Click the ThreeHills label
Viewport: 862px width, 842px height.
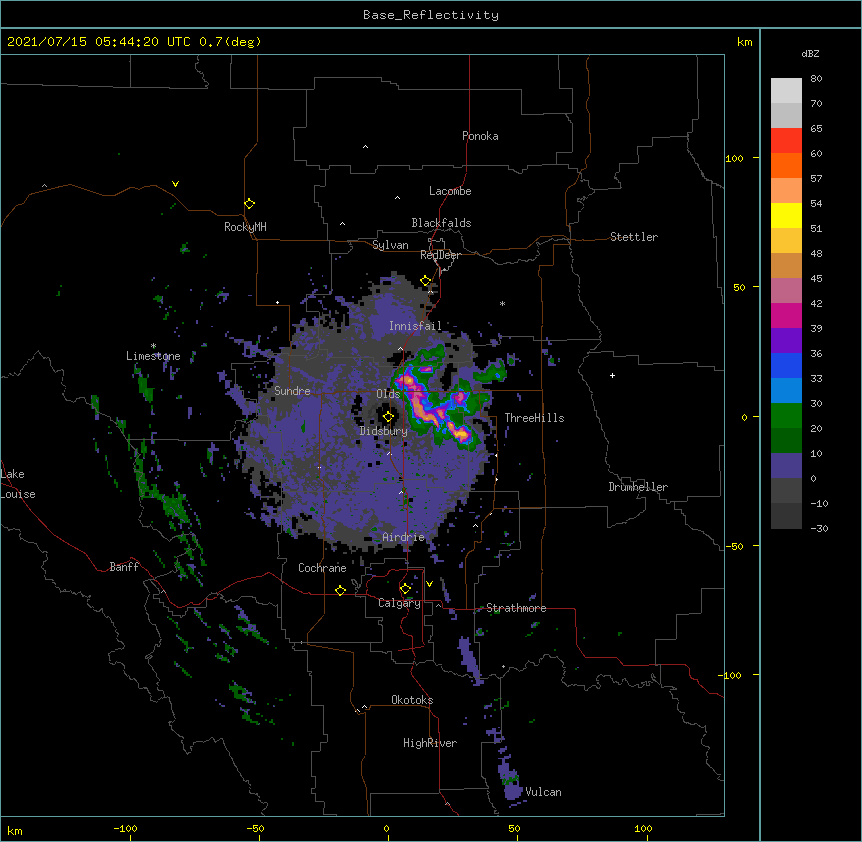tap(534, 418)
